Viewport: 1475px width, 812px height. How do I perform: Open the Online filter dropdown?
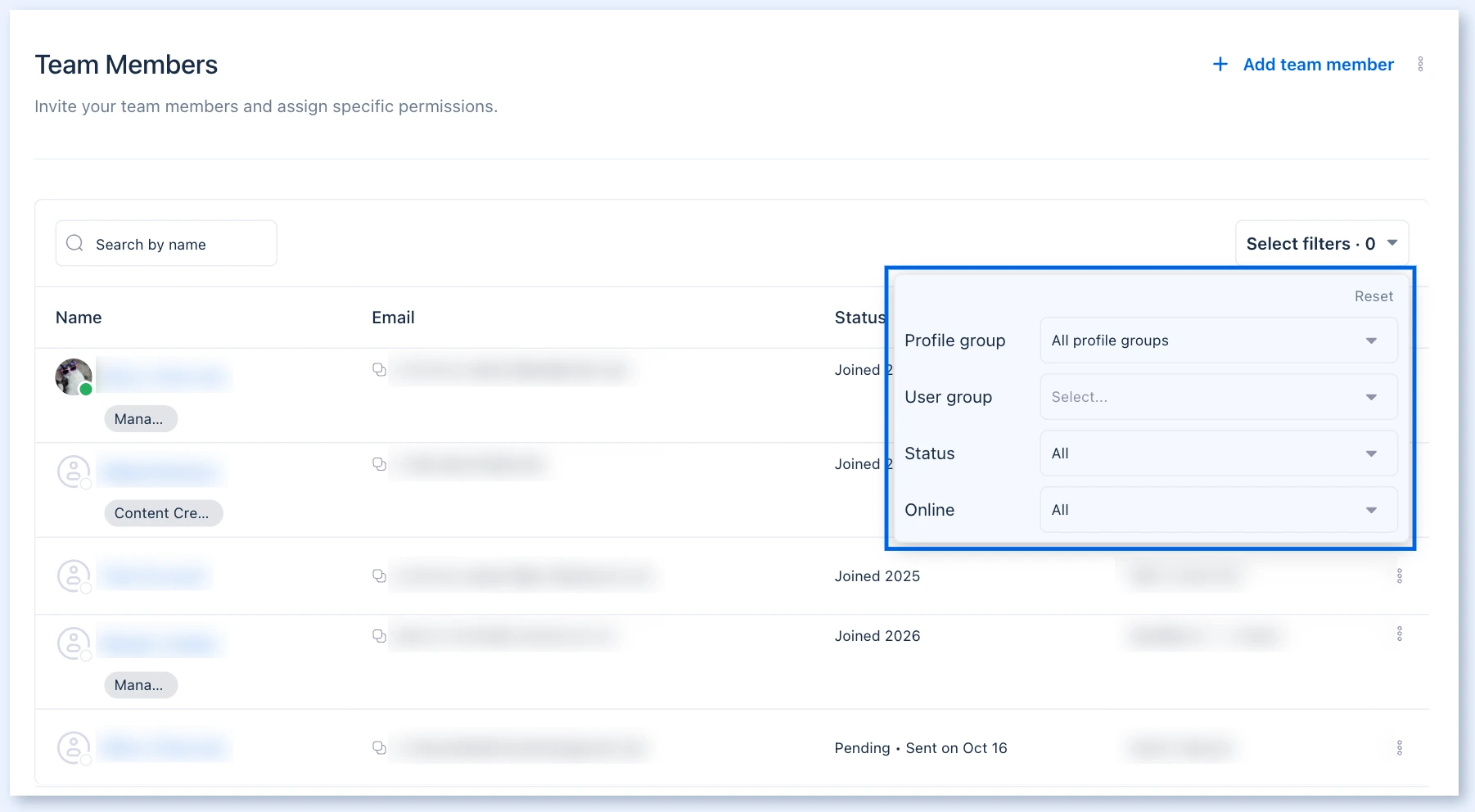click(x=1219, y=510)
